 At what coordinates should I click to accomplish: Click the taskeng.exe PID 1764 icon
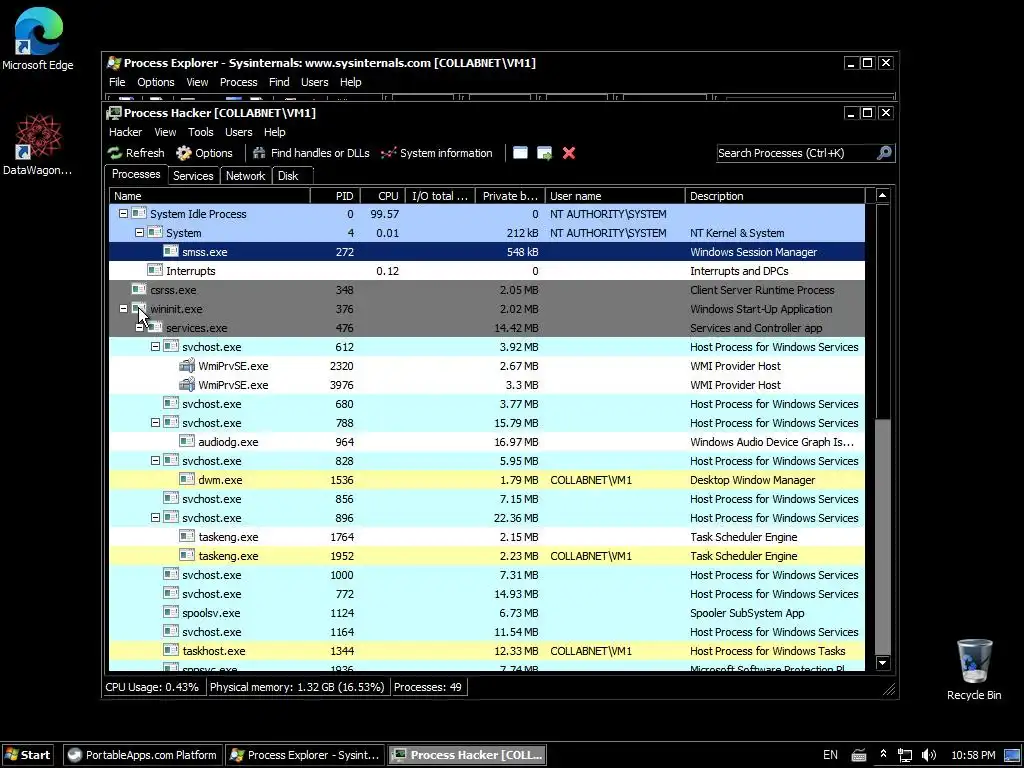[187, 536]
